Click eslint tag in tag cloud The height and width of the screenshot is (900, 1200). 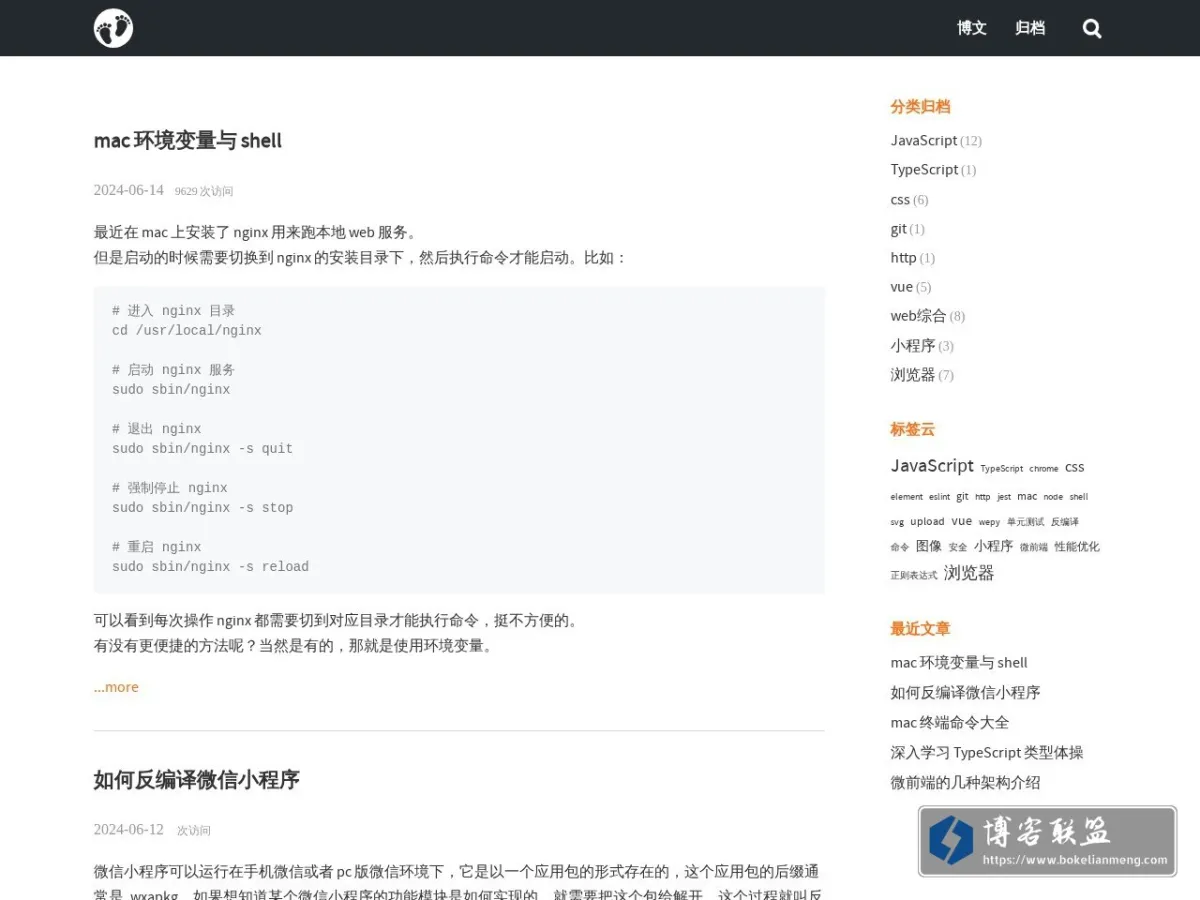coord(939,497)
